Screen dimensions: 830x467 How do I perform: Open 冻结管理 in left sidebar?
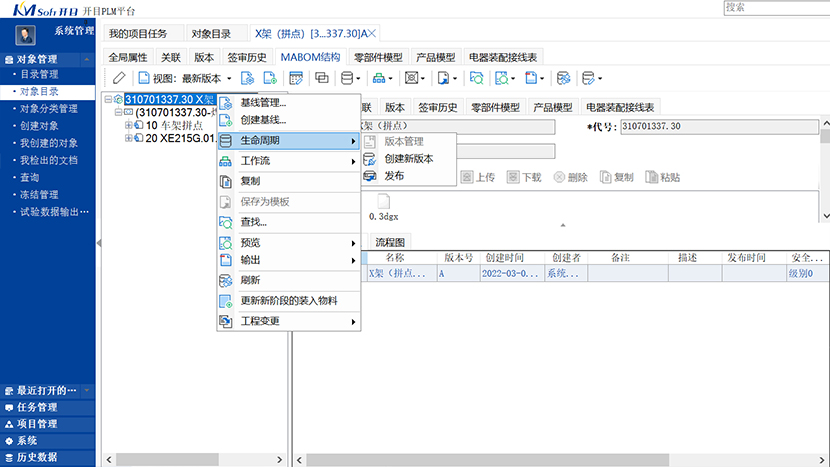pyautogui.click(x=40, y=194)
